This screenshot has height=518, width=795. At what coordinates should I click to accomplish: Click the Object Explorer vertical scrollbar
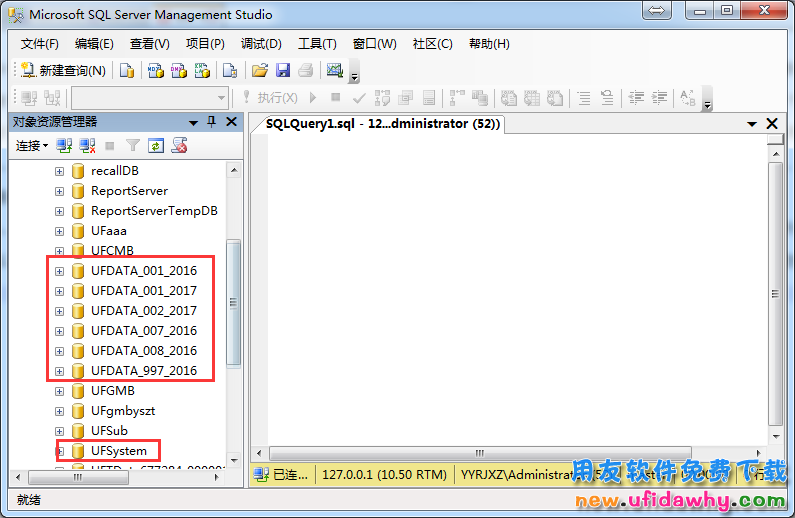234,300
